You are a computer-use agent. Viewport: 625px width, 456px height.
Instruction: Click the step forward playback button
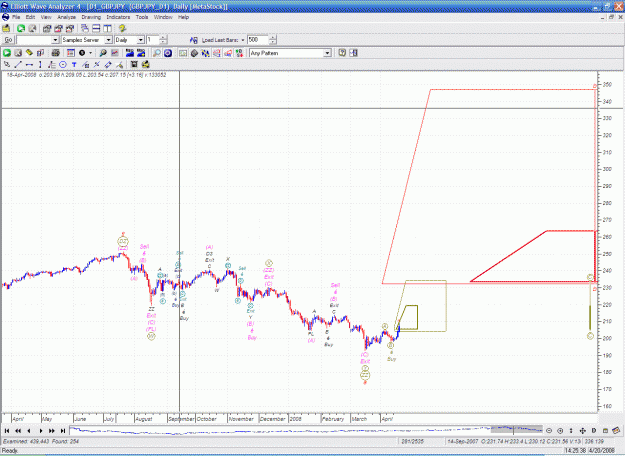point(41,430)
